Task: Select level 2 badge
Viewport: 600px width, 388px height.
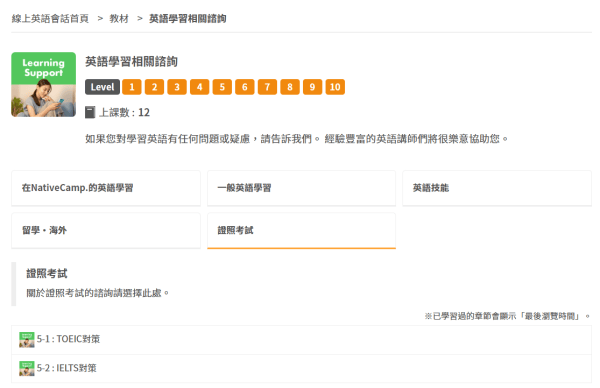Action: tap(155, 87)
